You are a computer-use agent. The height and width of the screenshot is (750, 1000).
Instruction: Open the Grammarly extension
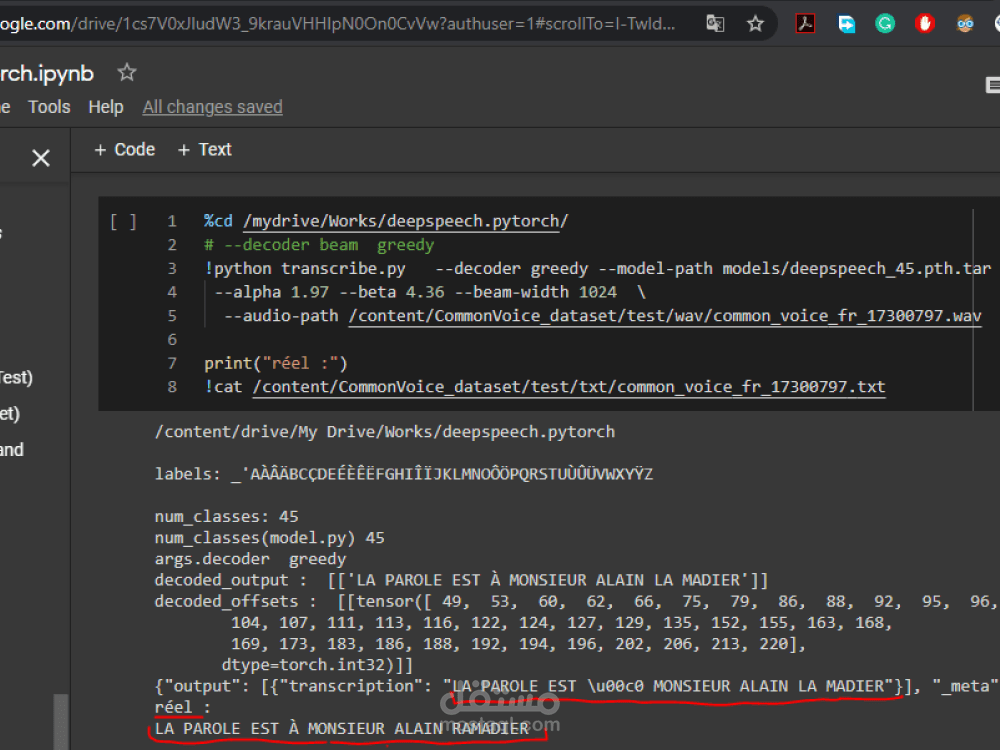click(x=885, y=24)
